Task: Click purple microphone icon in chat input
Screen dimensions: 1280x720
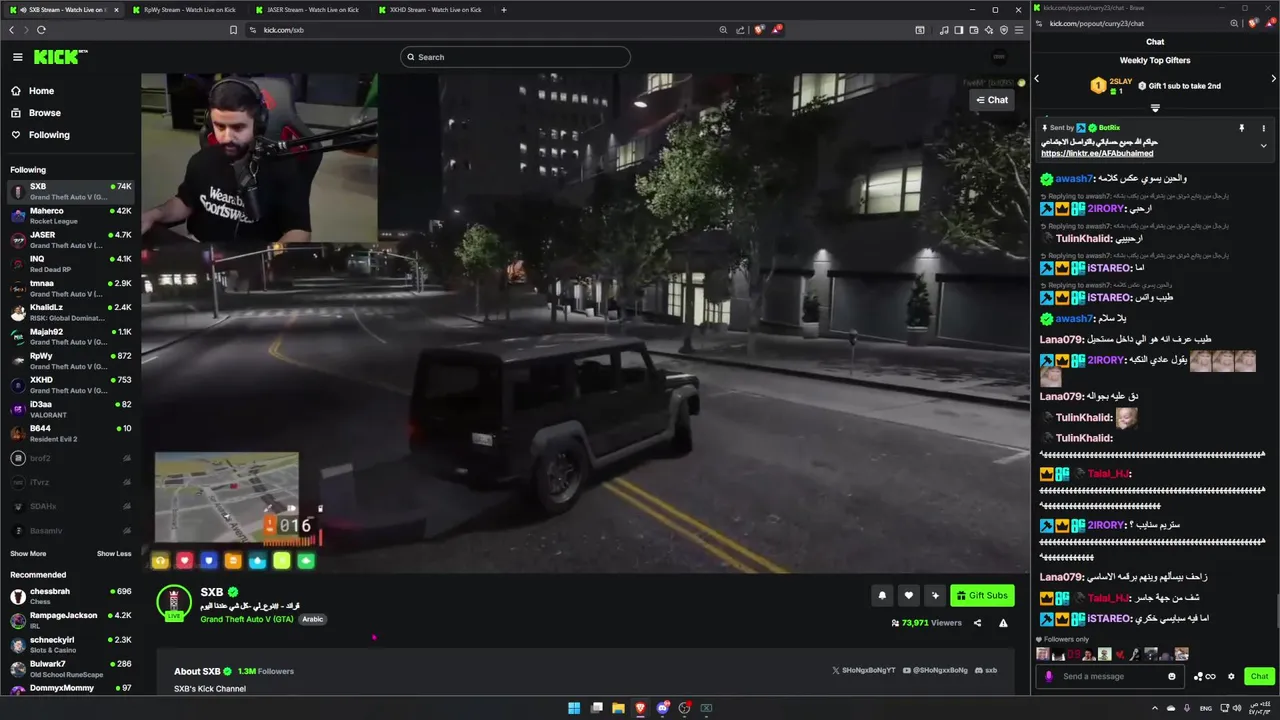Action: pos(1048,676)
